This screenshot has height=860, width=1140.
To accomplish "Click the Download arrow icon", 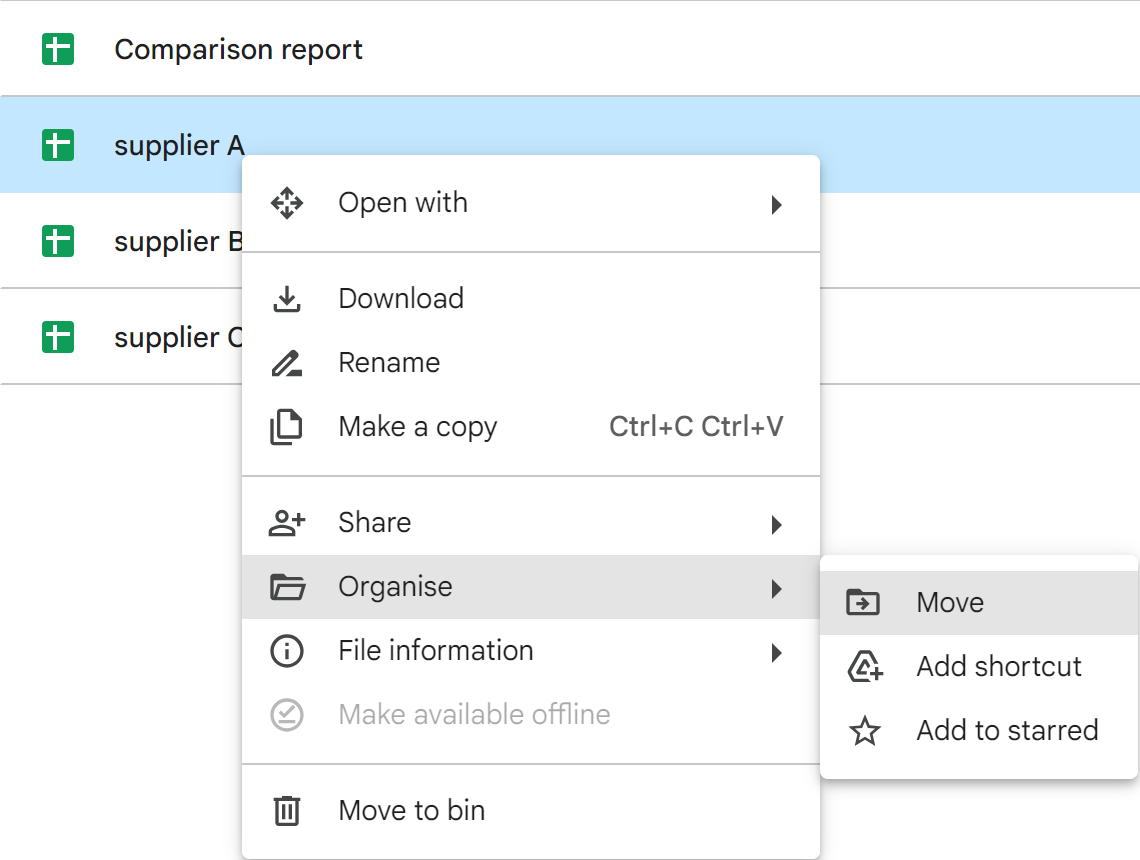I will tap(287, 299).
